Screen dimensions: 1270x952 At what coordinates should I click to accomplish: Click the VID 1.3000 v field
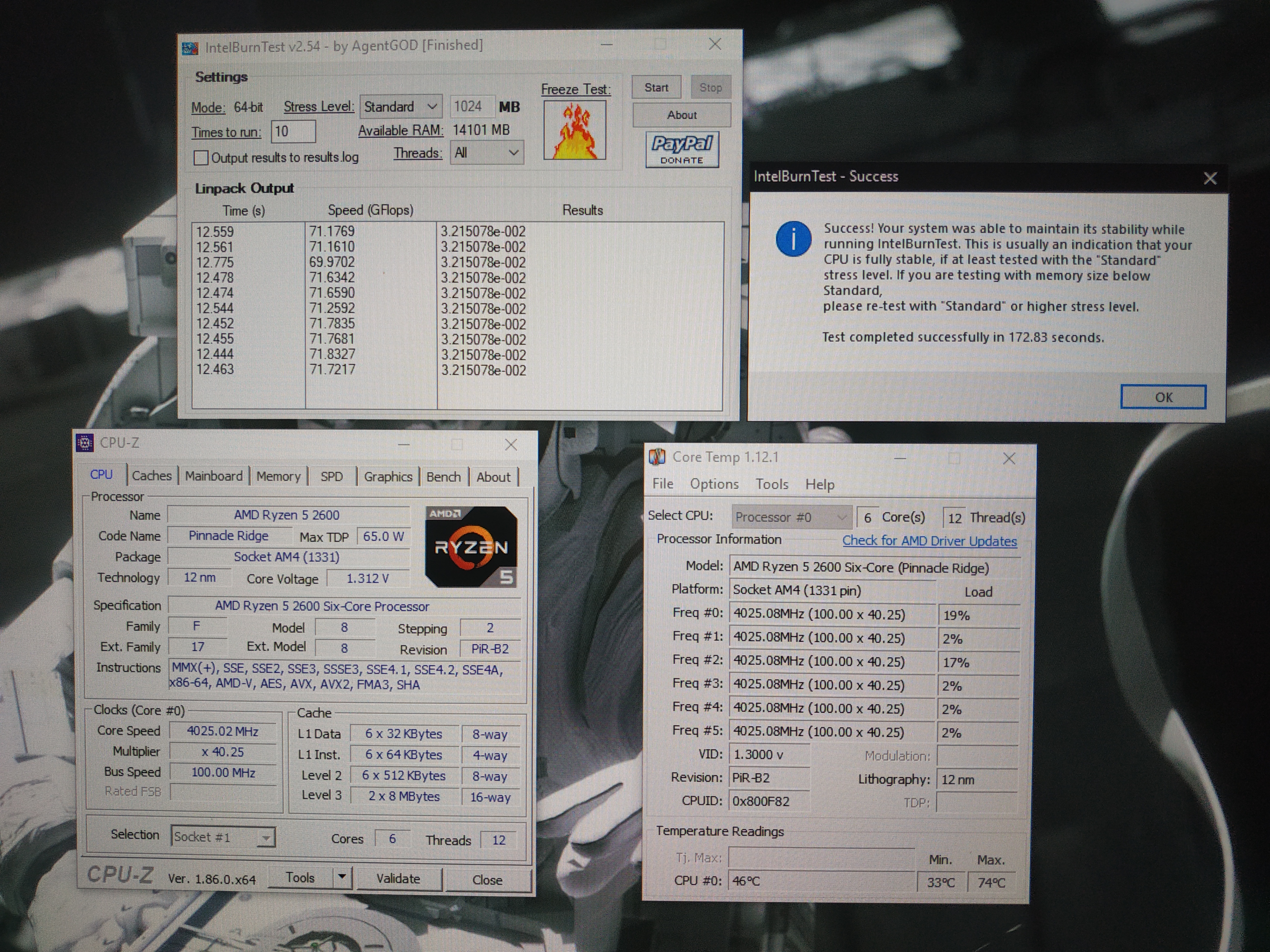[769, 755]
